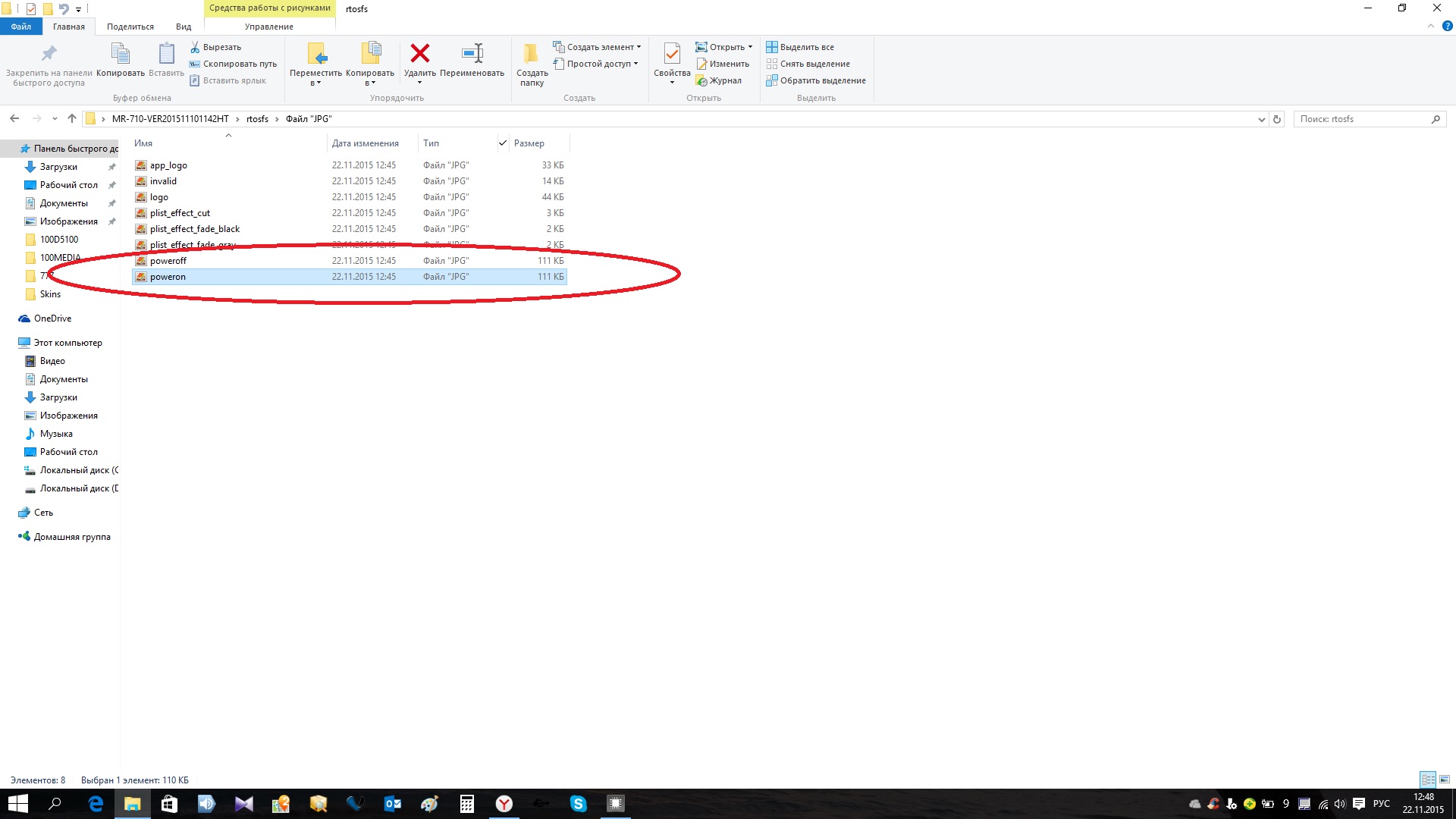Click the Копировать copy icon in ribbon
Viewport: 1456px width, 819px height.
[x=121, y=54]
